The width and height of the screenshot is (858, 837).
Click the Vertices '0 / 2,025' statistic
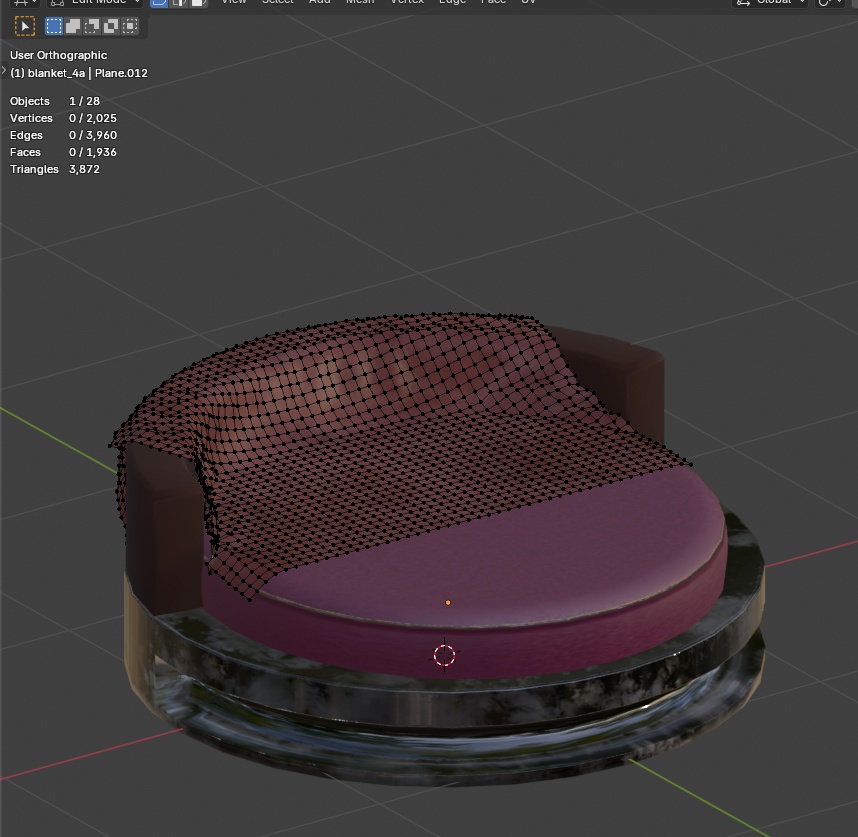92,118
